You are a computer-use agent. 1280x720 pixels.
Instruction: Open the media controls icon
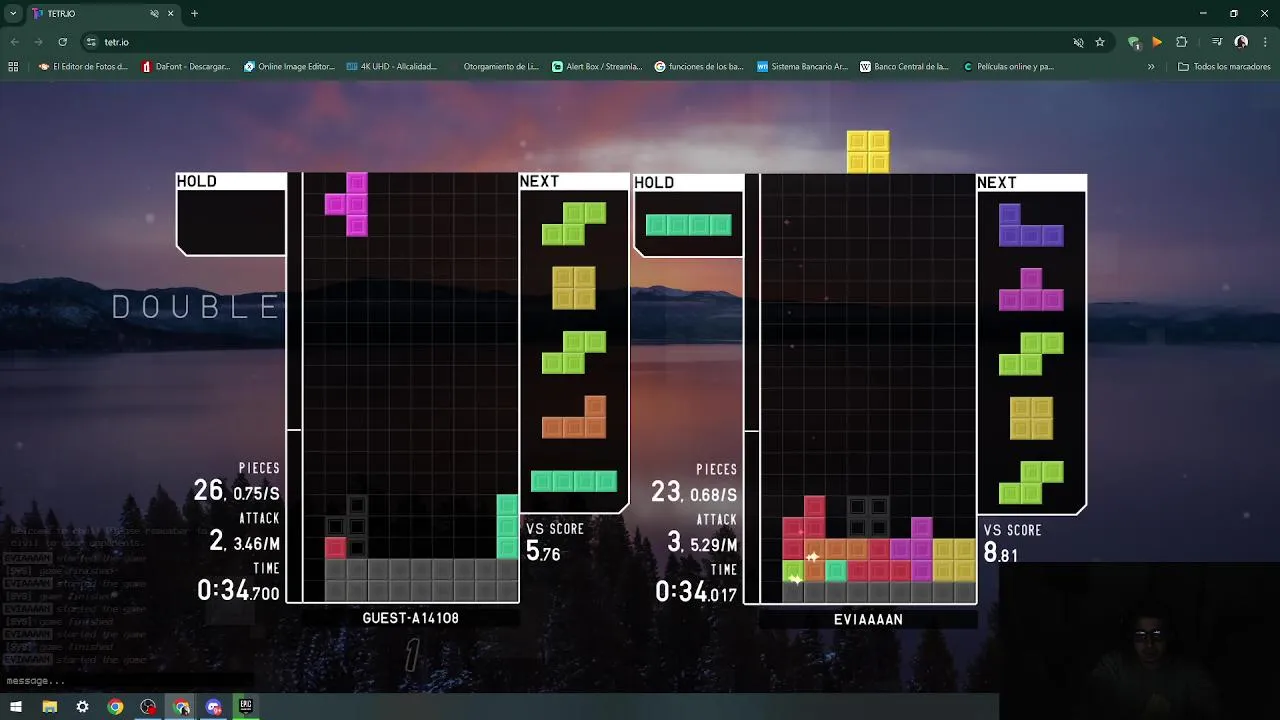pos(1217,42)
